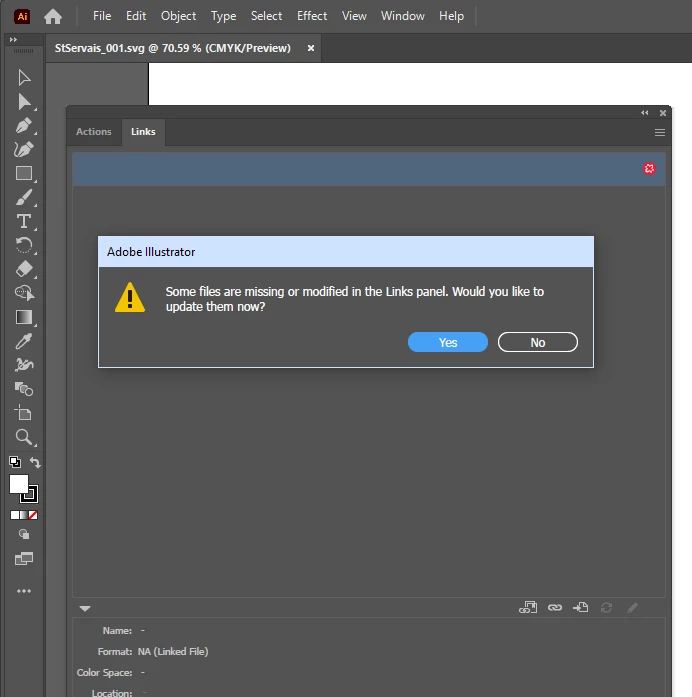Open the Help menu

(452, 16)
